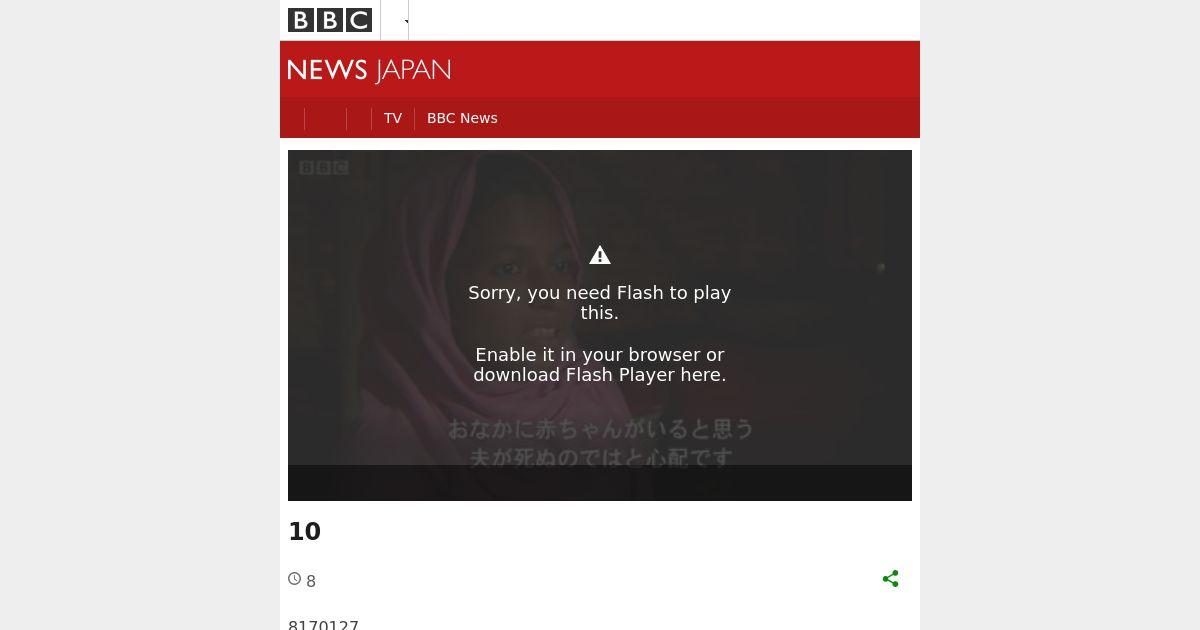Click the Enable it in your browser text

point(600,355)
